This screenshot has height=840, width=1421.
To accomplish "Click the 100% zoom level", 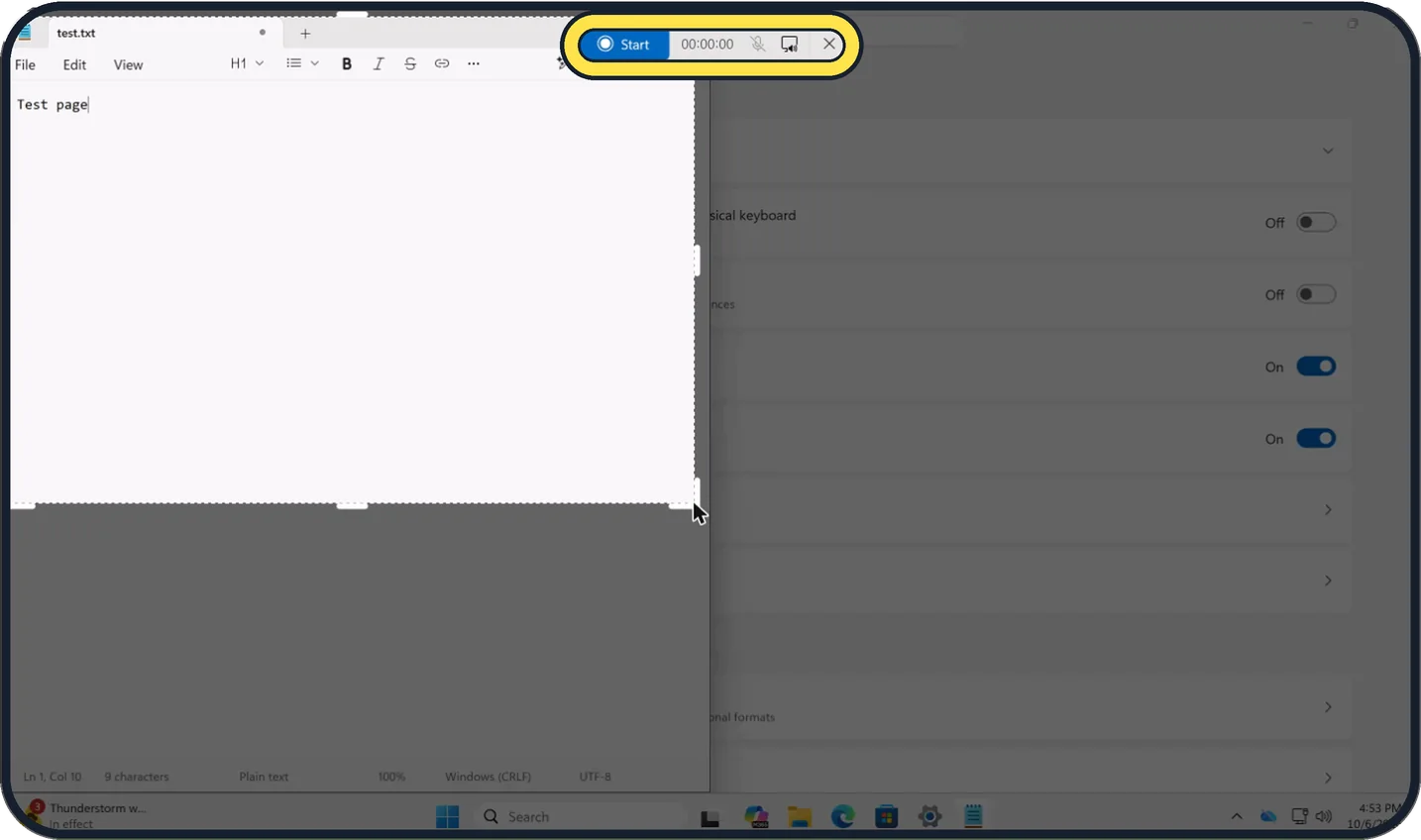I will pyautogui.click(x=391, y=777).
